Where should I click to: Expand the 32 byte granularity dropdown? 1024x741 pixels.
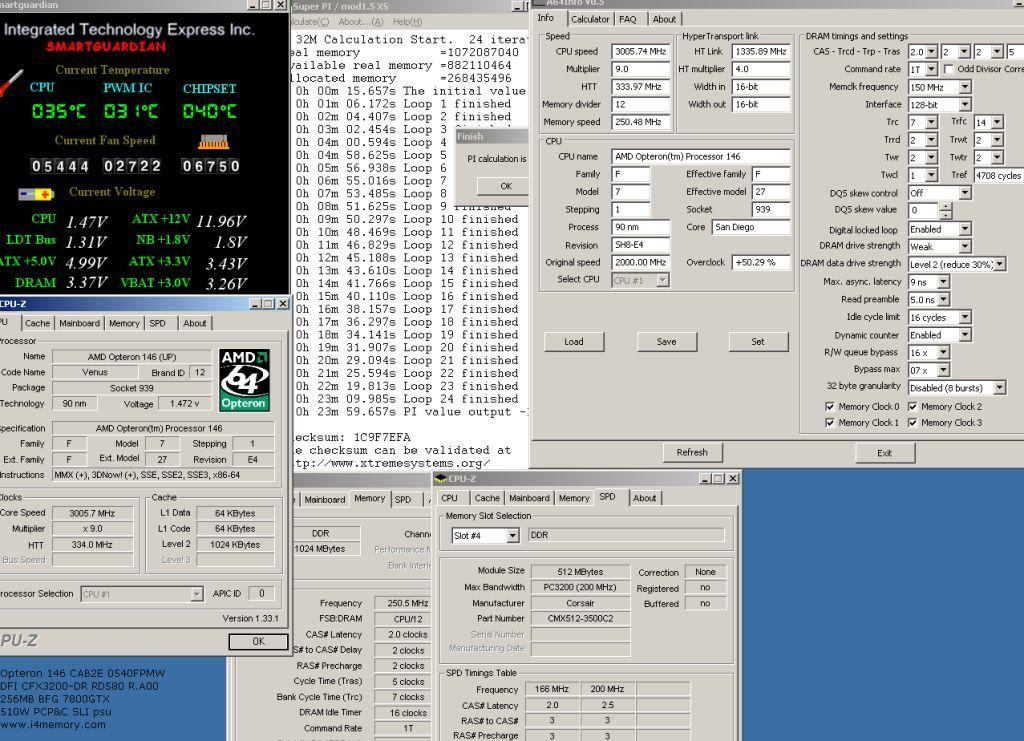pyautogui.click(x=1000, y=388)
